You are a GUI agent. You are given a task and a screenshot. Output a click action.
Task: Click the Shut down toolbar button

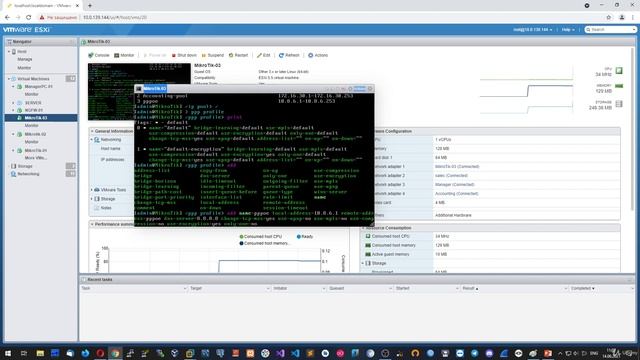pyautogui.click(x=184, y=55)
